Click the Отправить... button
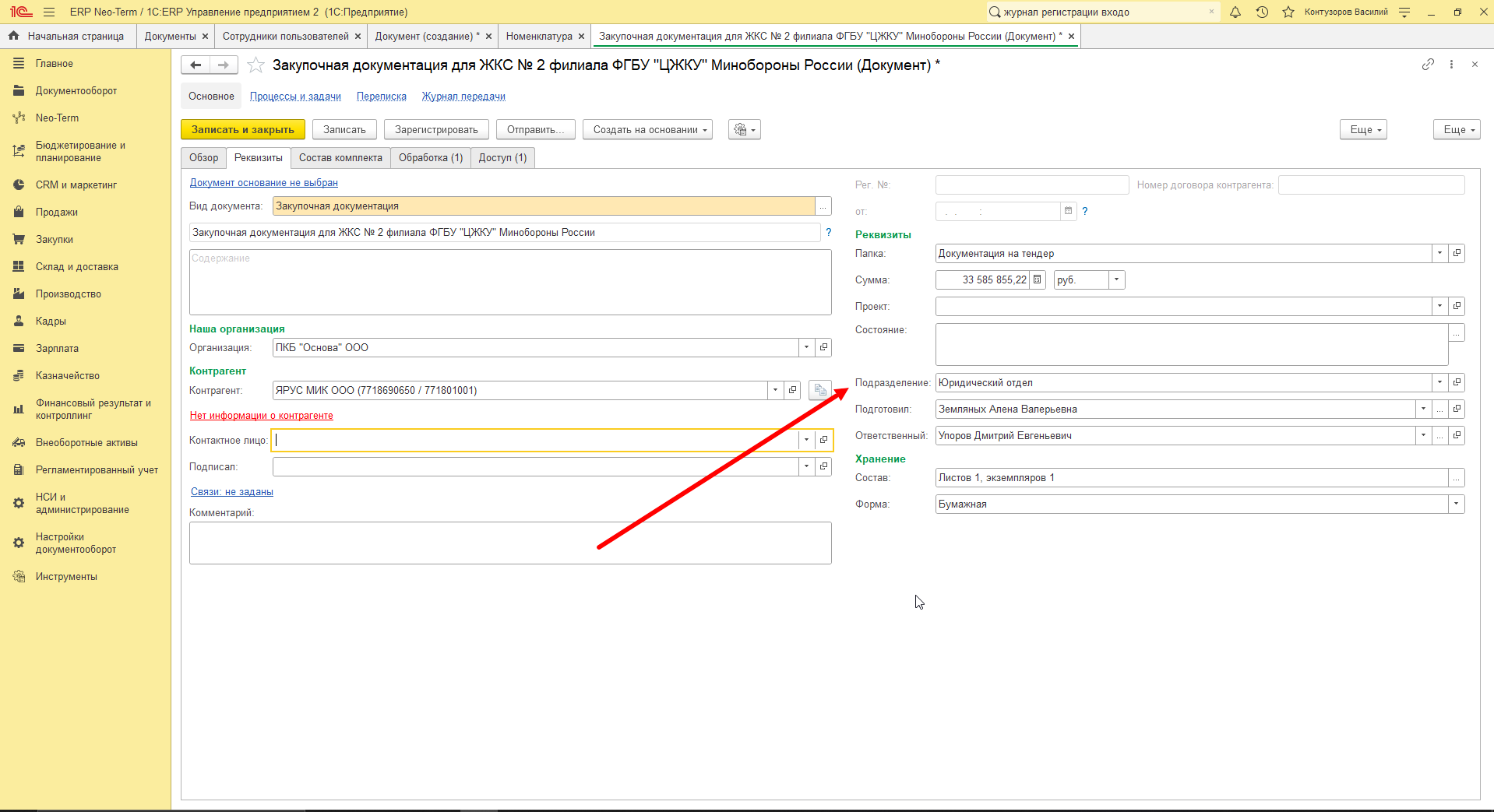This screenshot has width=1494, height=812. 536,129
